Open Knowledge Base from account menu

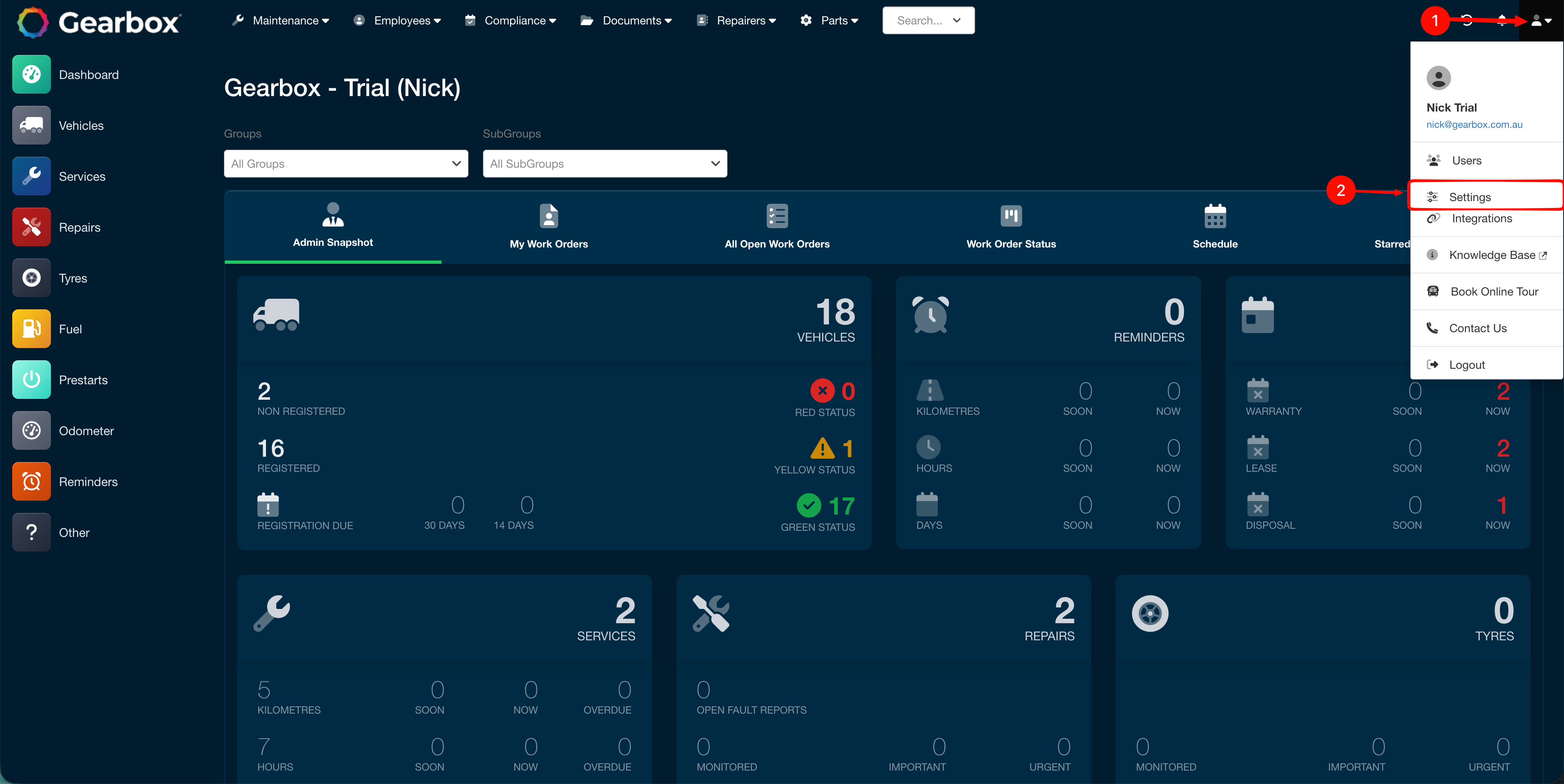[1486, 255]
